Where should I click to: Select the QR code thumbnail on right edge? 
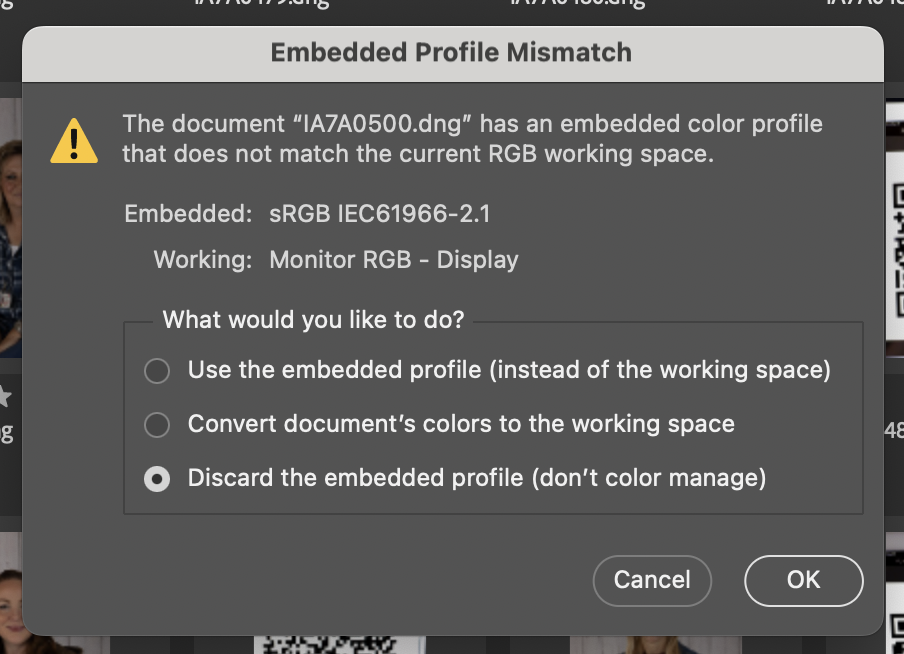(895, 228)
